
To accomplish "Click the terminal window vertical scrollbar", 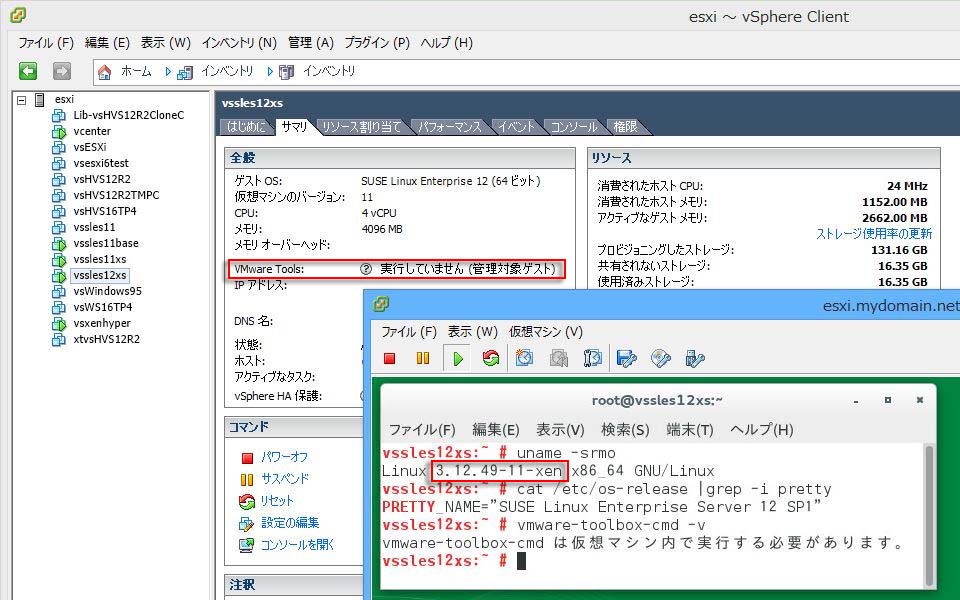I will pyautogui.click(x=929, y=516).
